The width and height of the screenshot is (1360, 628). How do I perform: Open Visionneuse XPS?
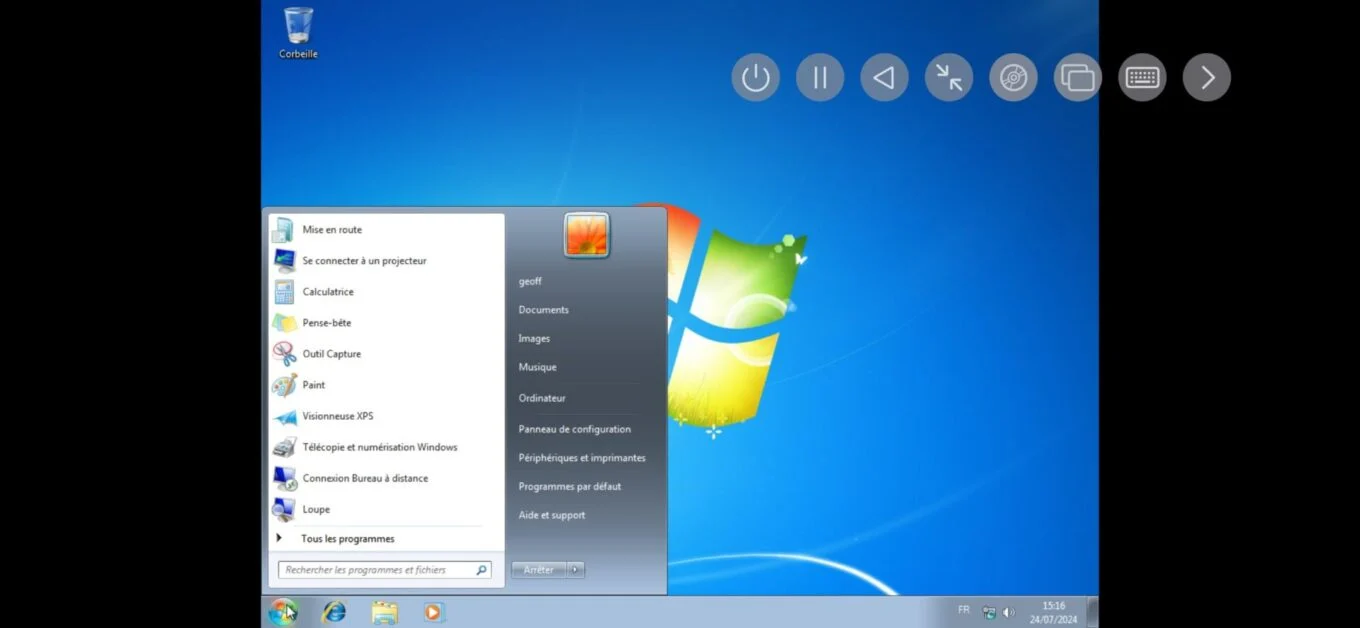point(387,416)
